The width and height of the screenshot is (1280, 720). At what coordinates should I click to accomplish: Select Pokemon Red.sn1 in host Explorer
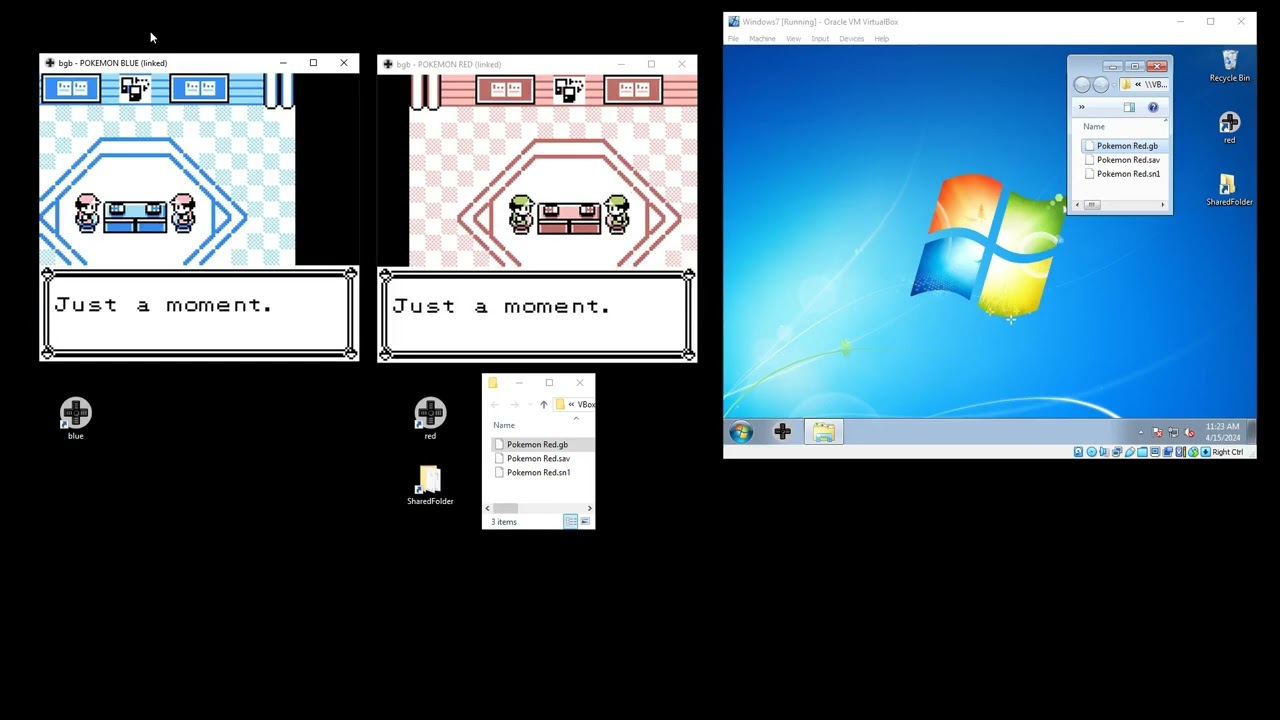538,472
